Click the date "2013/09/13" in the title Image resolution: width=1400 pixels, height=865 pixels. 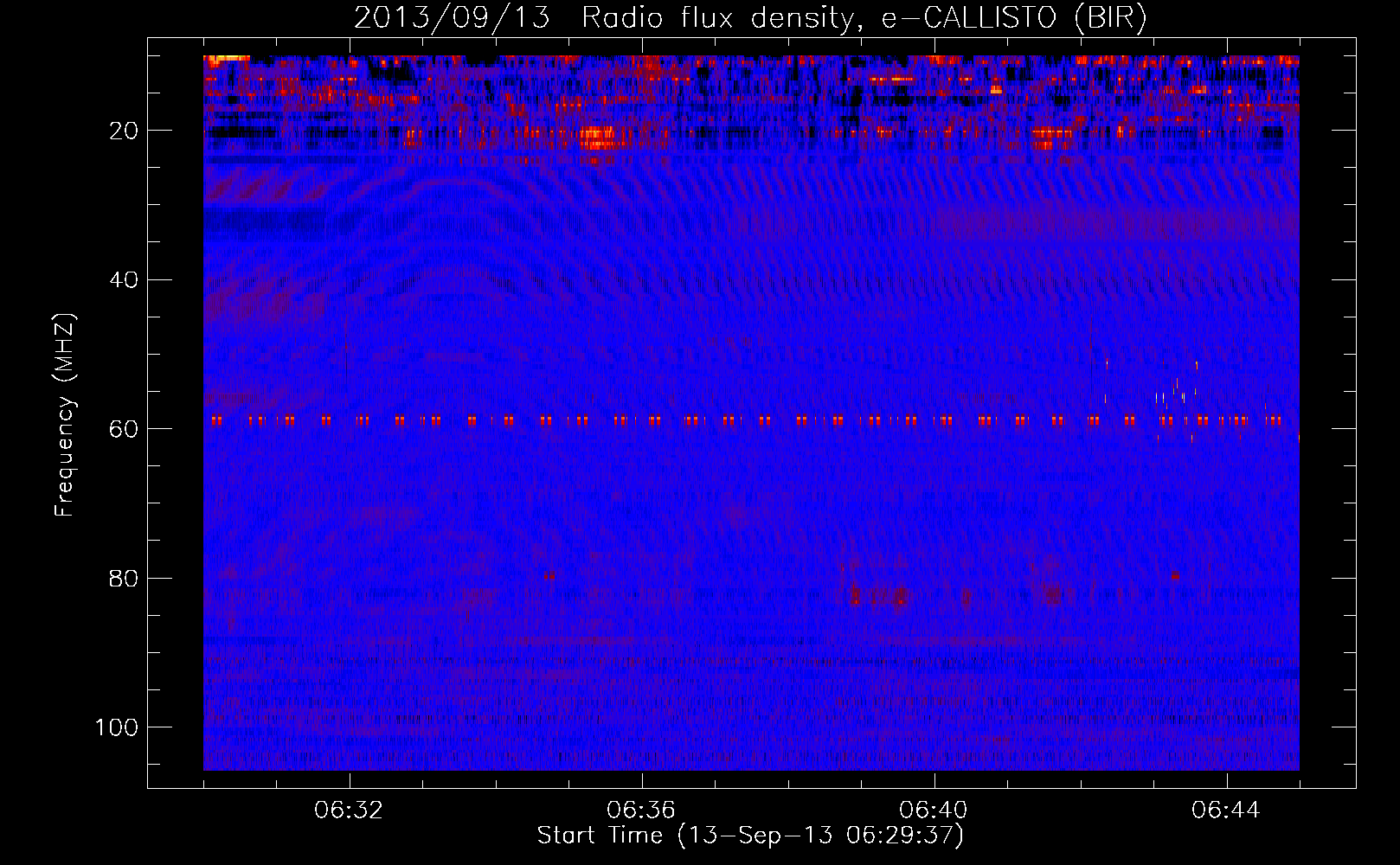452,18
